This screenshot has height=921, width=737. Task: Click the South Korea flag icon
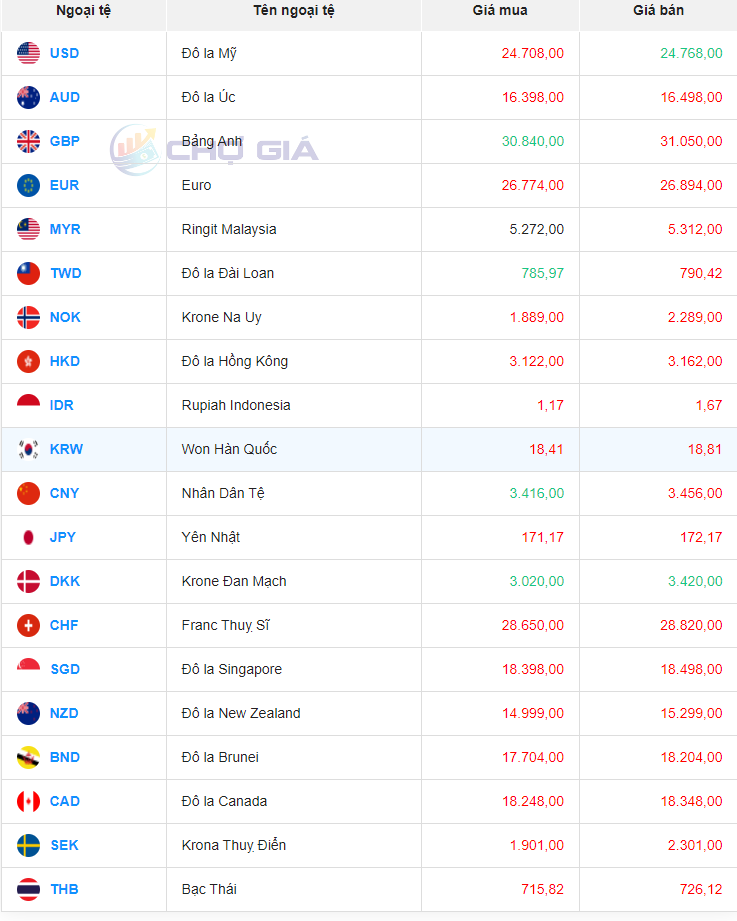(28, 449)
